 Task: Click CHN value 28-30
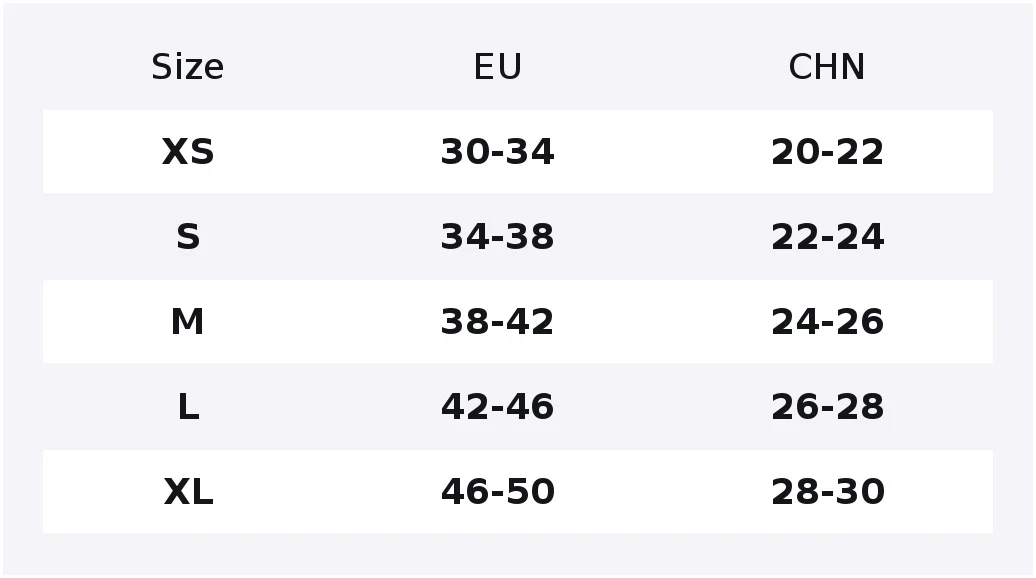click(x=827, y=491)
